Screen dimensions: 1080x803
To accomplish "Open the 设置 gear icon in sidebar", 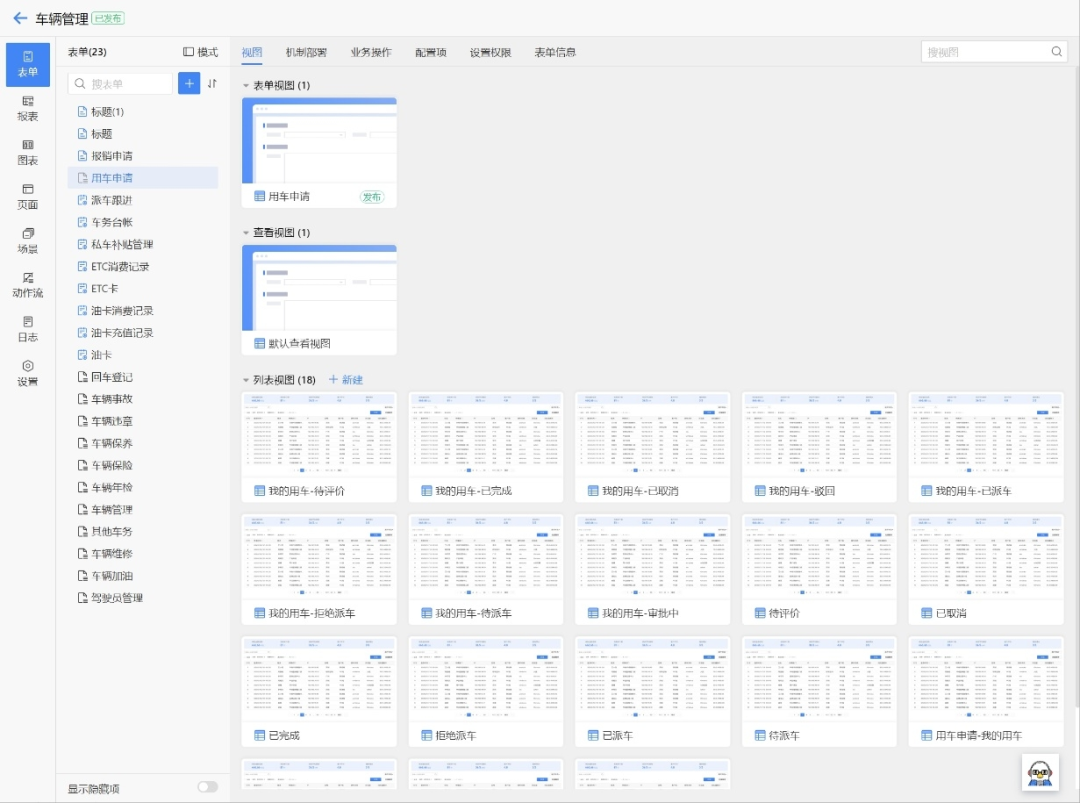I will point(28,373).
